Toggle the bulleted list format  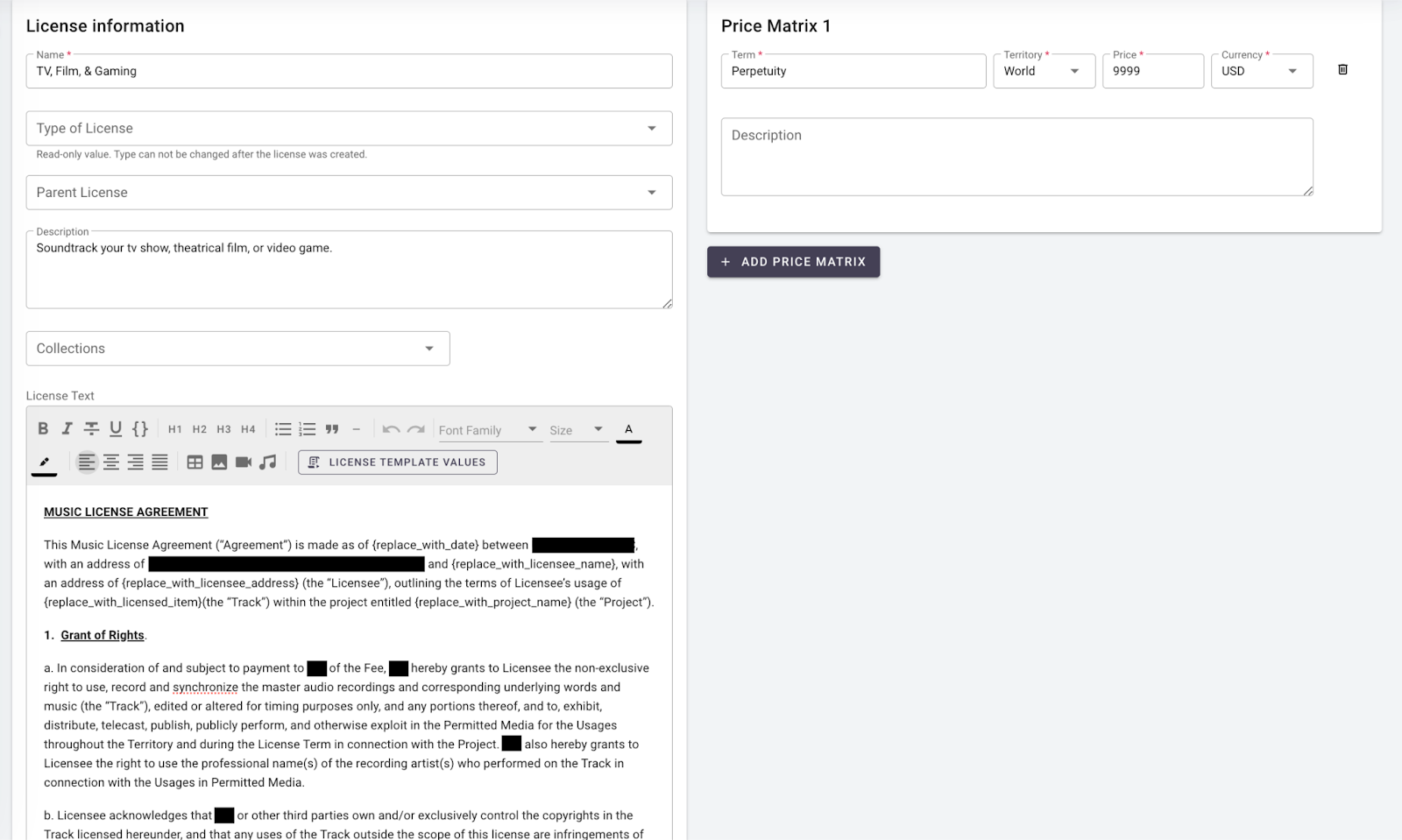click(x=283, y=429)
